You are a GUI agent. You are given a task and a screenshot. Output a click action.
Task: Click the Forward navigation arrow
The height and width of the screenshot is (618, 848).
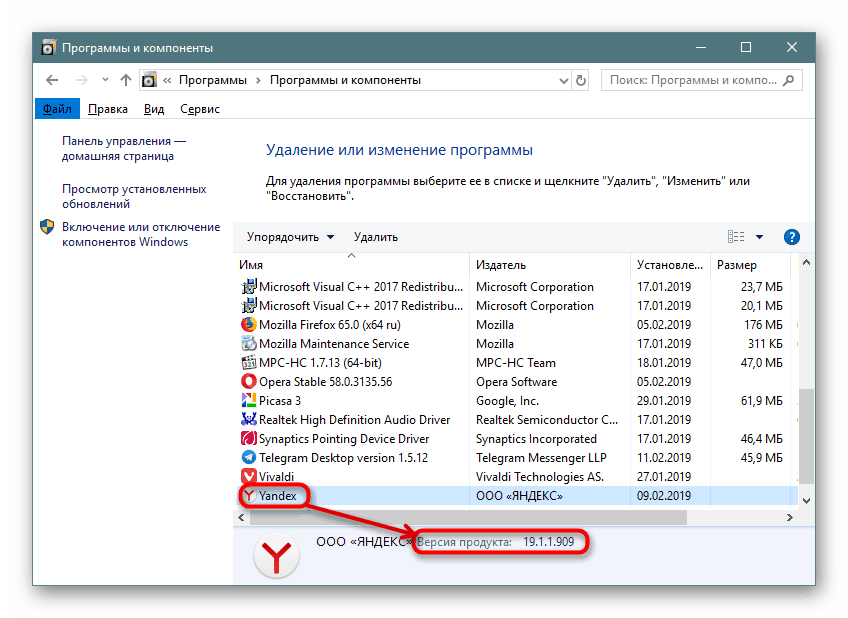(x=82, y=81)
